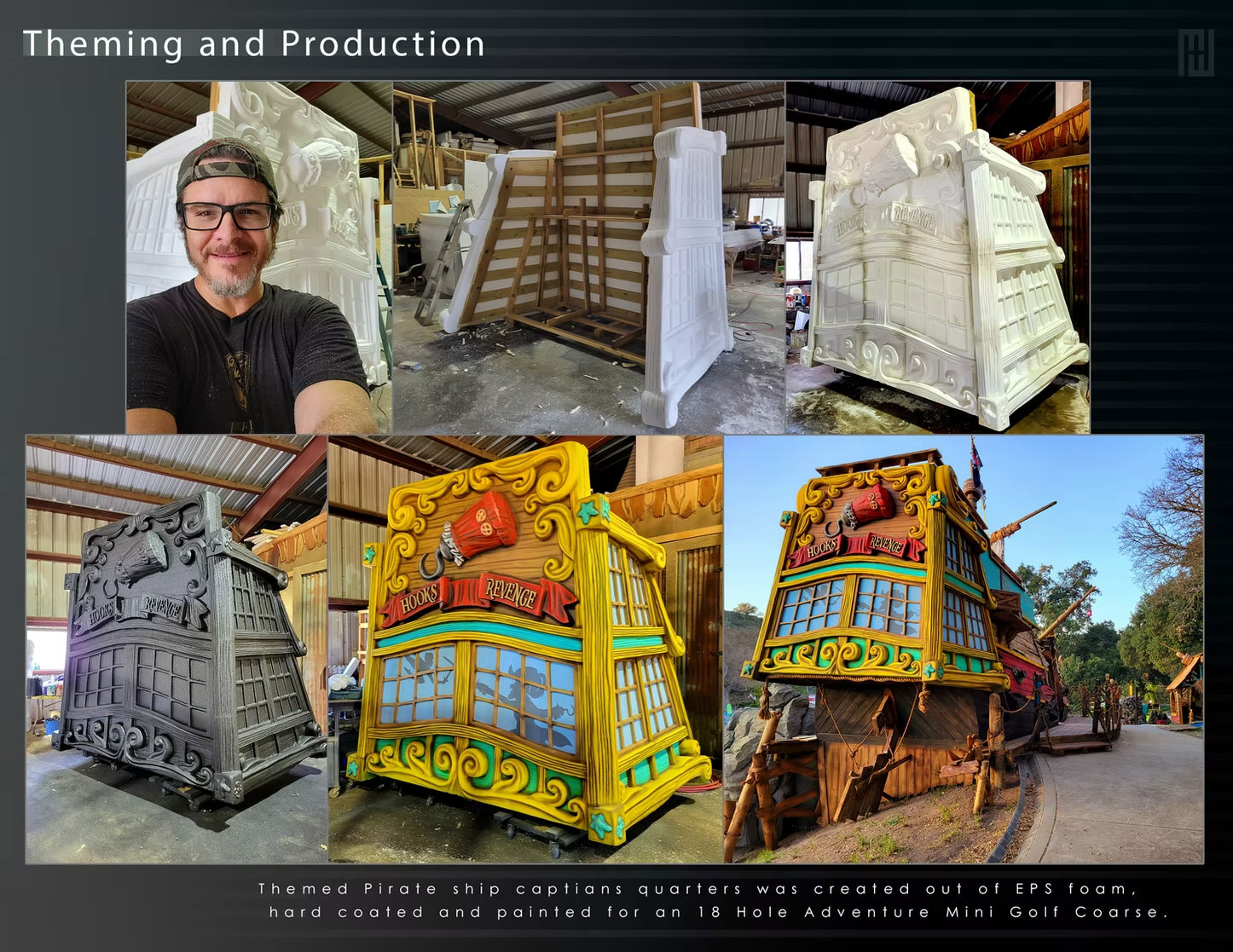Open the white carved foam facade photo

(x=937, y=257)
